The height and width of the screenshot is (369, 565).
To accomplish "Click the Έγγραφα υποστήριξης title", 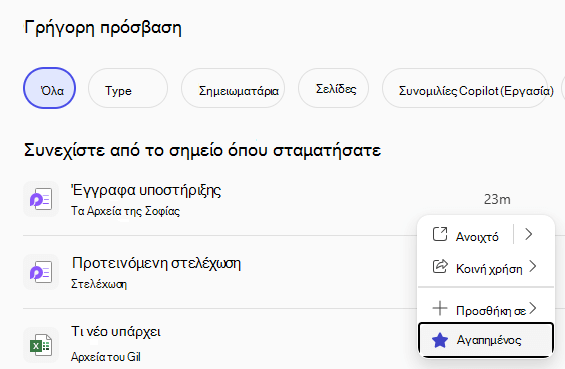I will tap(146, 190).
